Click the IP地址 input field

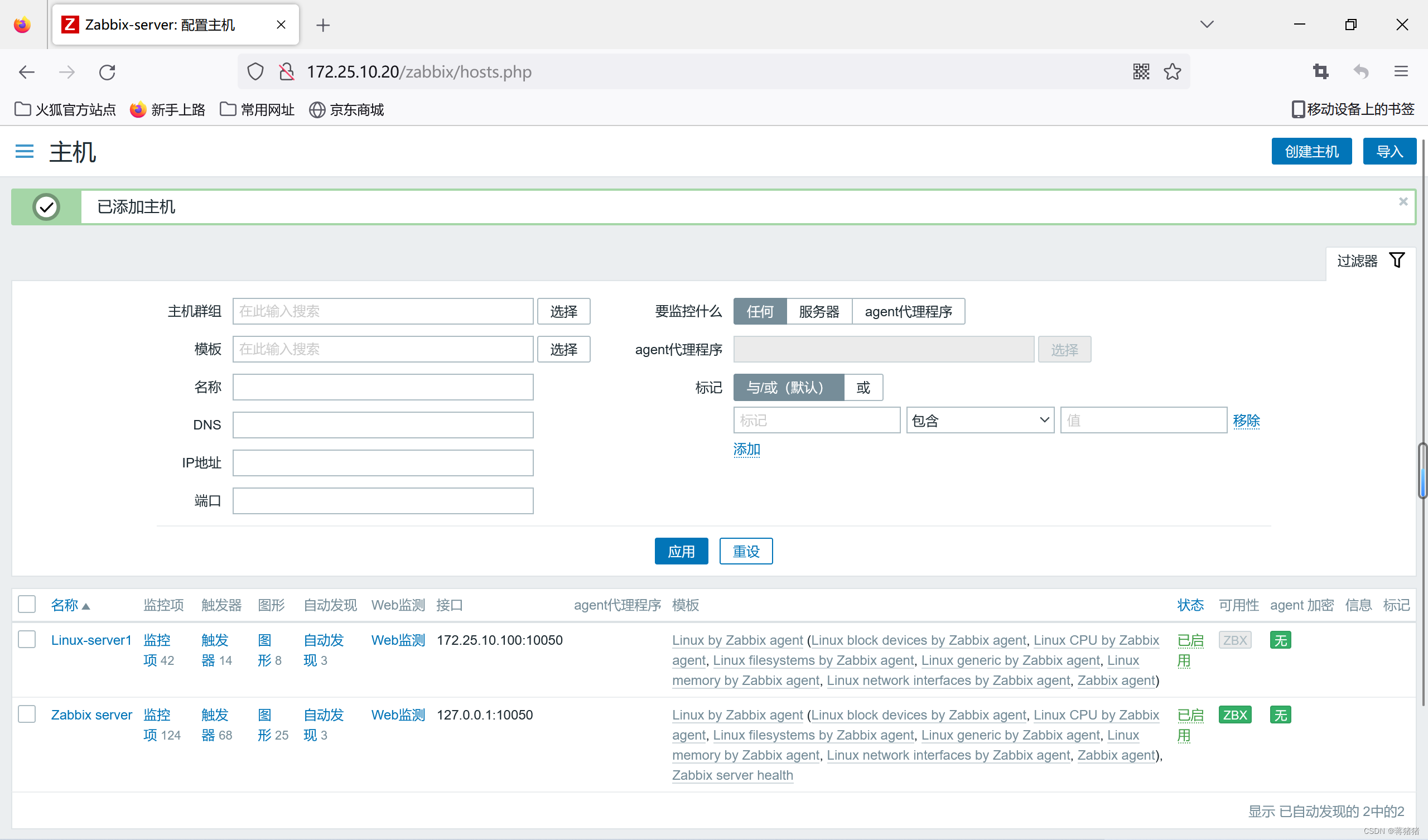click(x=383, y=463)
